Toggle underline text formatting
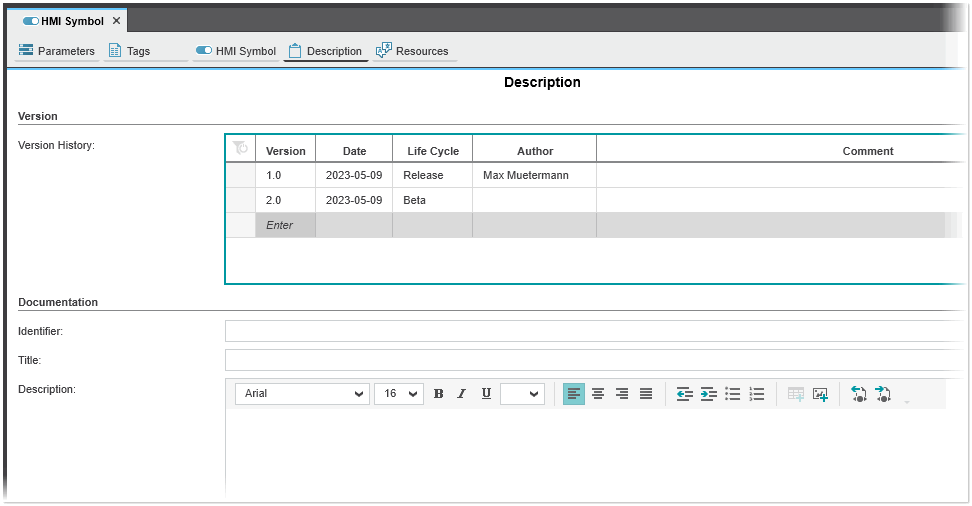This screenshot has height=506, width=972. click(486, 394)
